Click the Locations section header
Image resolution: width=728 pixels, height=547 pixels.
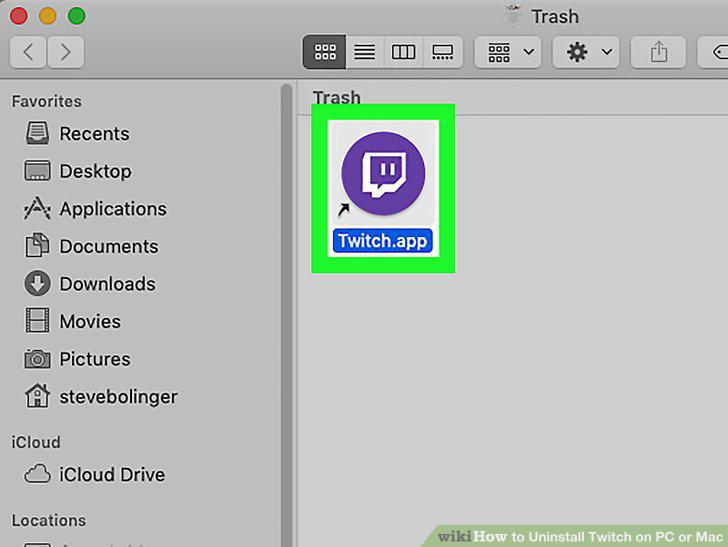click(x=49, y=521)
